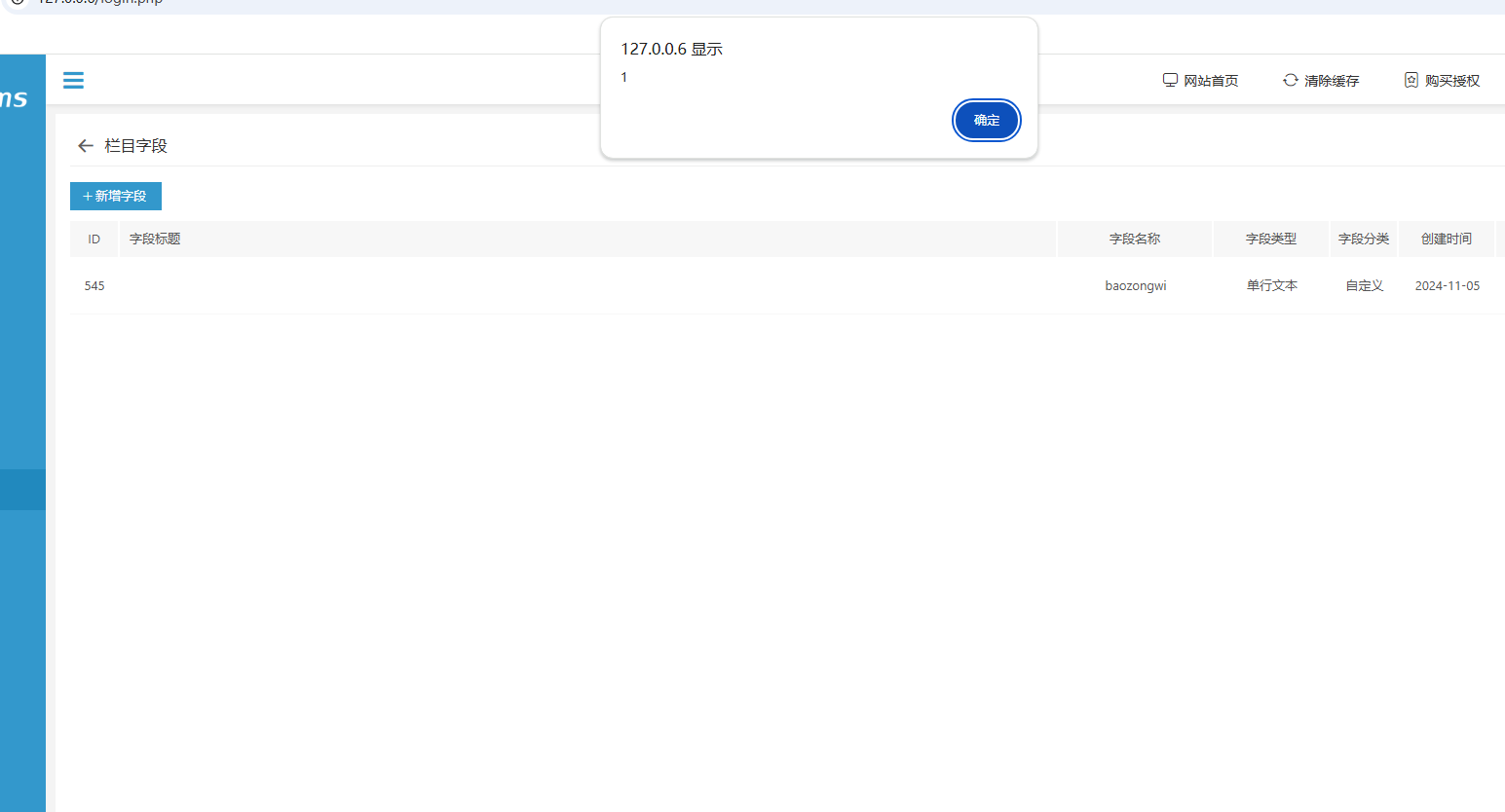
Task: Click the 字段类型 column header
Action: (x=1271, y=240)
